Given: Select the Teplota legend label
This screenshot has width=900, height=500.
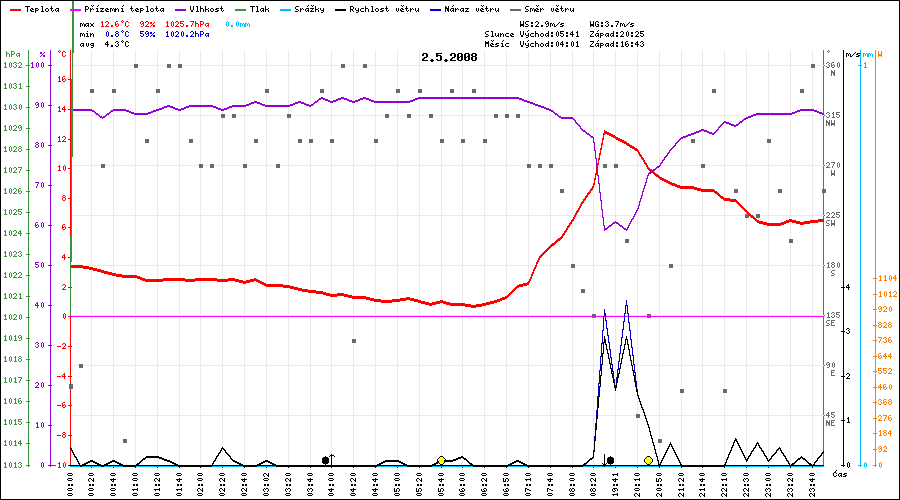Looking at the screenshot, I should 42,9.
